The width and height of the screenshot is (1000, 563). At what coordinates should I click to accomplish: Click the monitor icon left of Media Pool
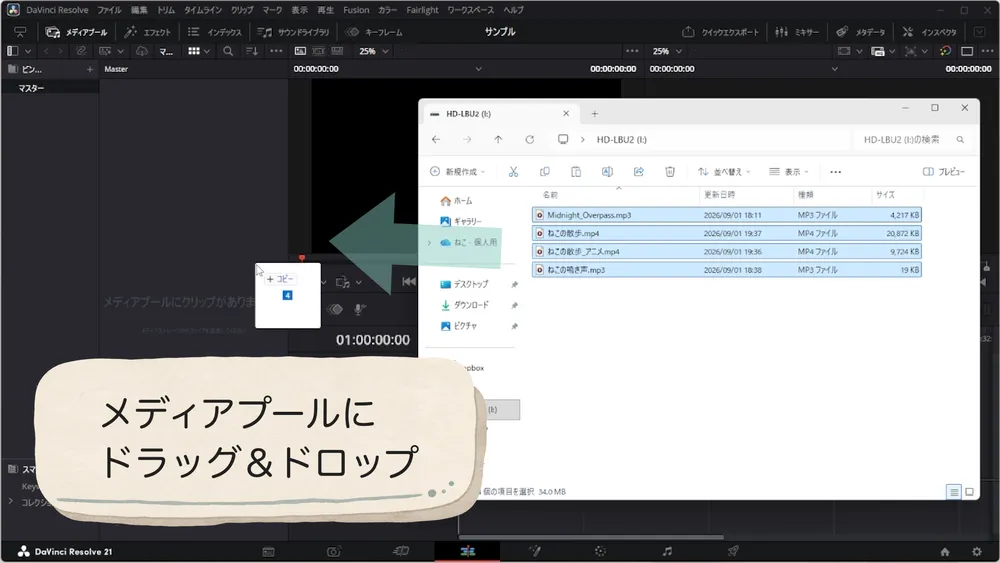[x=20, y=32]
